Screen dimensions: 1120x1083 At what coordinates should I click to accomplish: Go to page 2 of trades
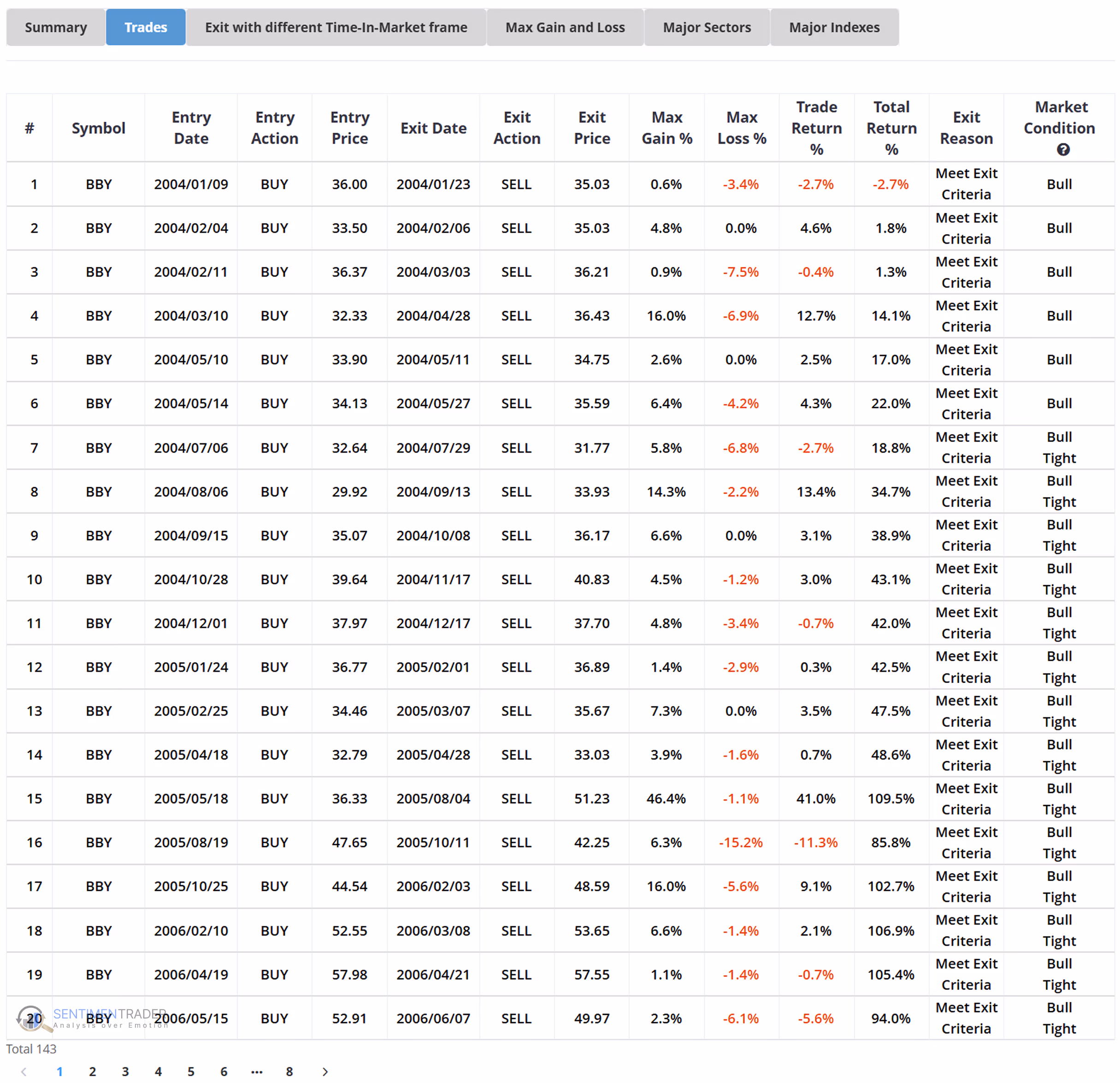coord(92,1071)
